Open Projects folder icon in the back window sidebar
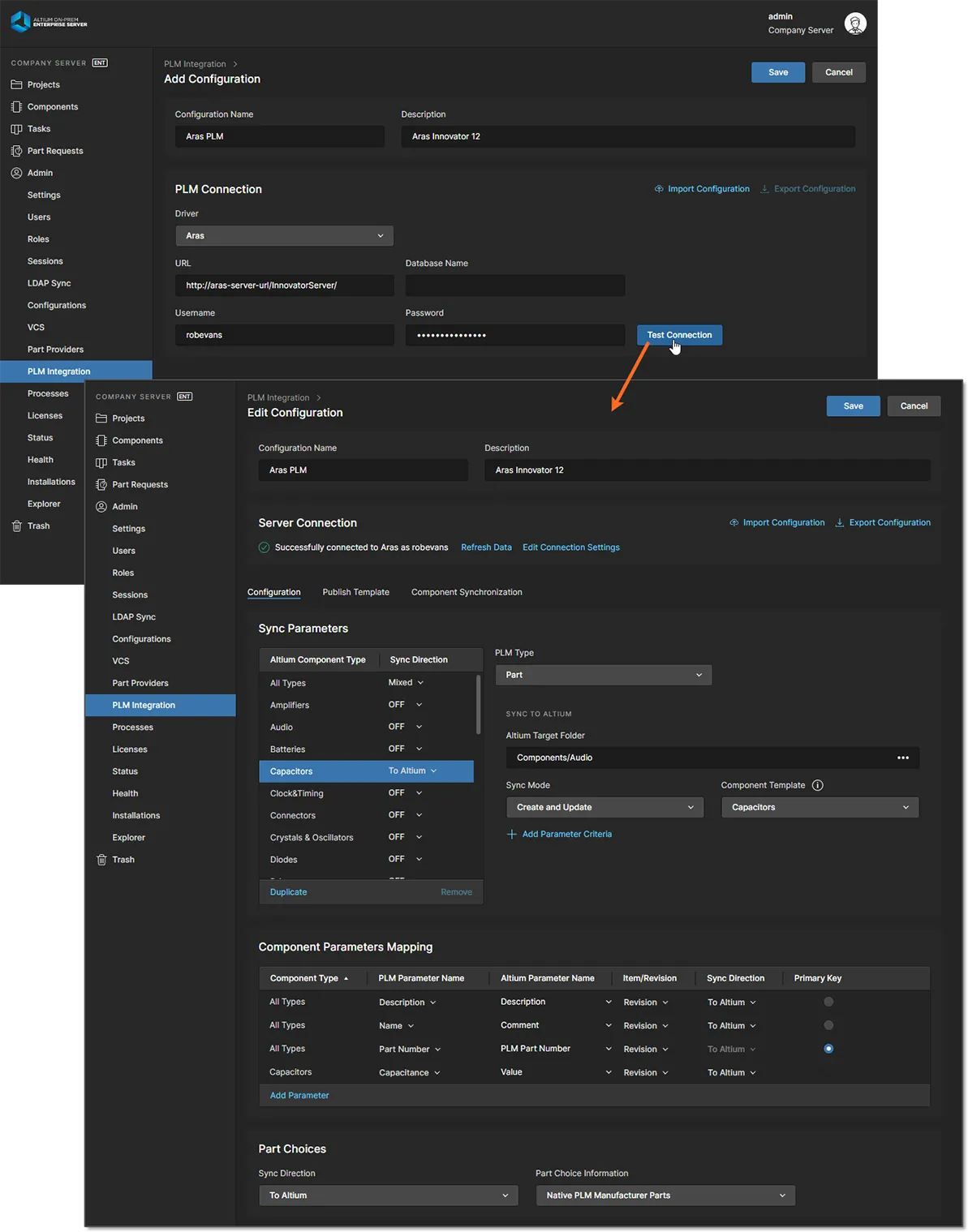968x1232 pixels. [16, 84]
